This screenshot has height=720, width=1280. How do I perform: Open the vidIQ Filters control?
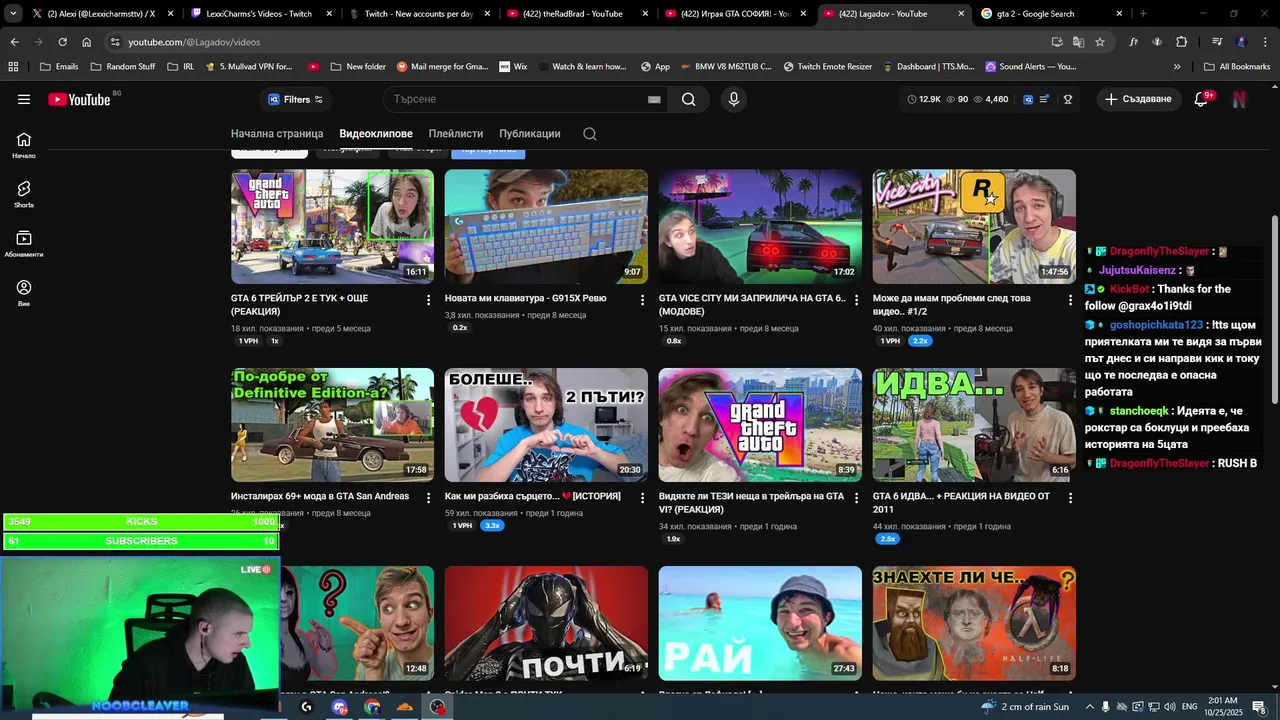(295, 99)
